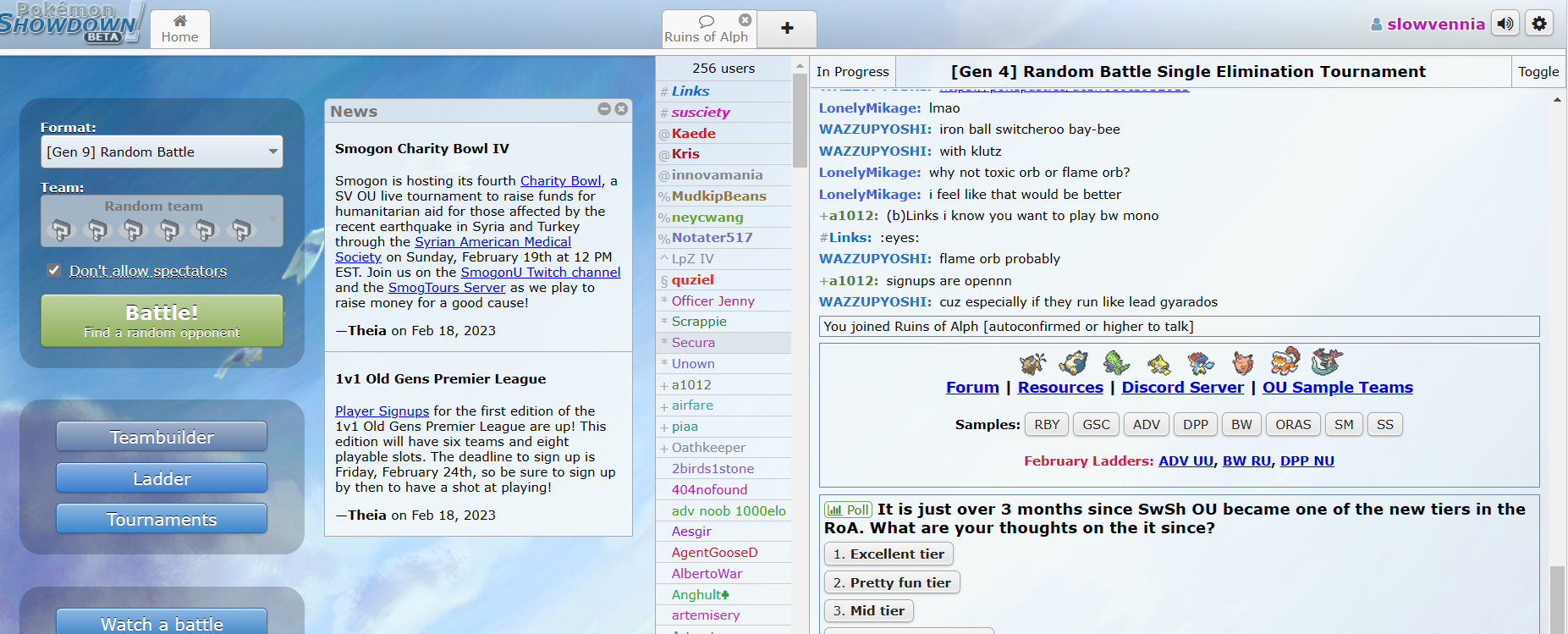Vote option 1. Excellent tier
The image size is (1568, 634).
(x=889, y=554)
